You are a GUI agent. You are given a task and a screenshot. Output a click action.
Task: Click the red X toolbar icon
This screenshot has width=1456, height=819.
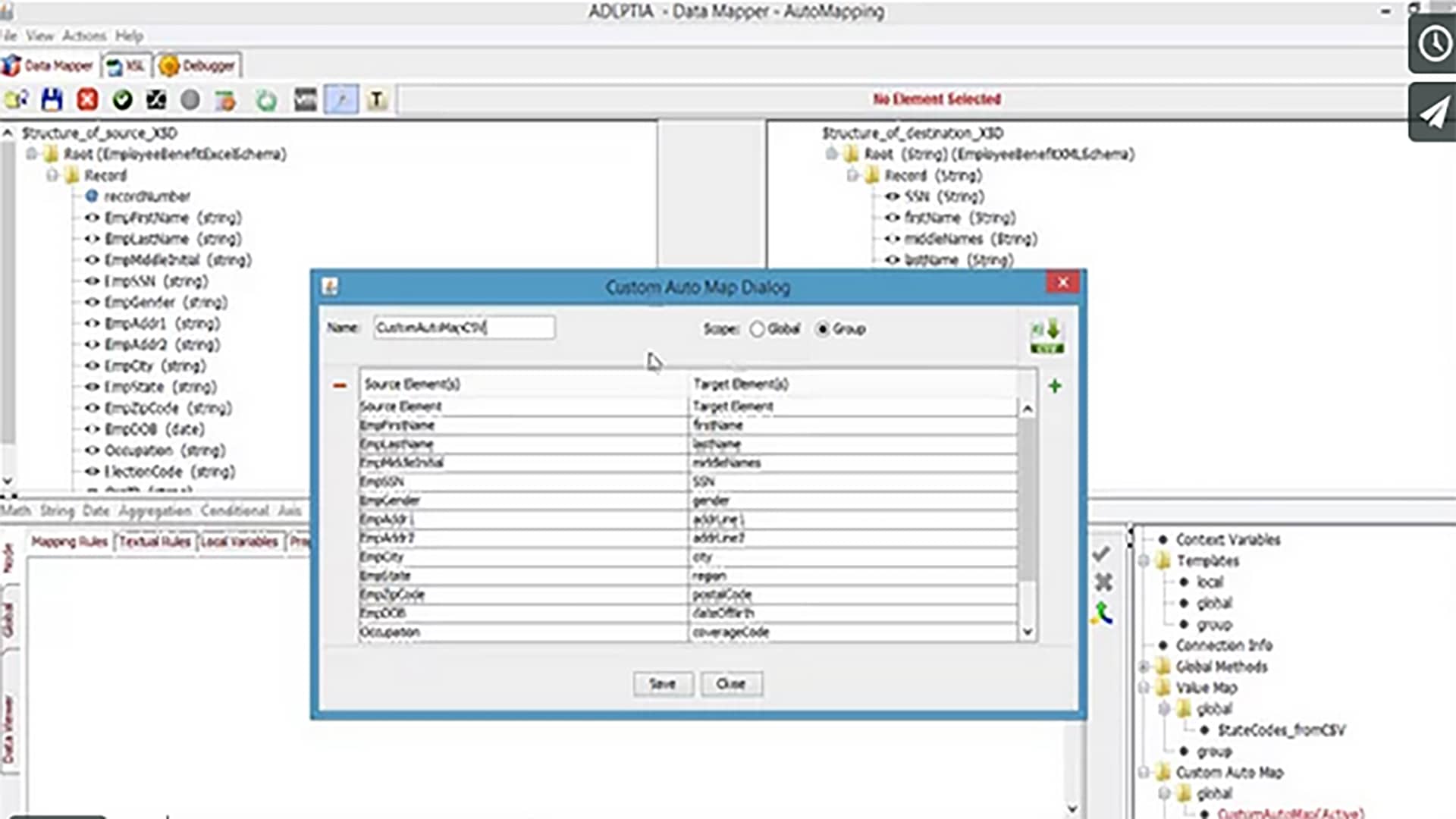(87, 99)
